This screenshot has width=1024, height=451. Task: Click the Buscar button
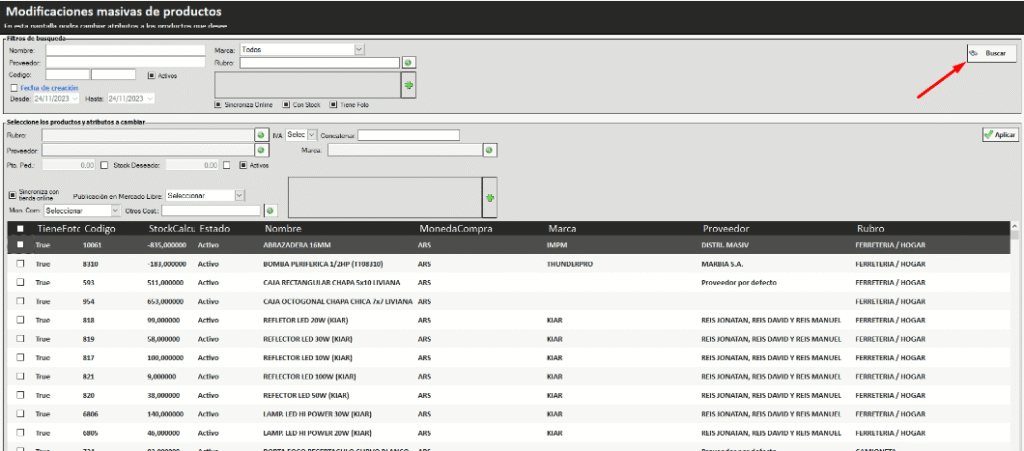[991, 53]
